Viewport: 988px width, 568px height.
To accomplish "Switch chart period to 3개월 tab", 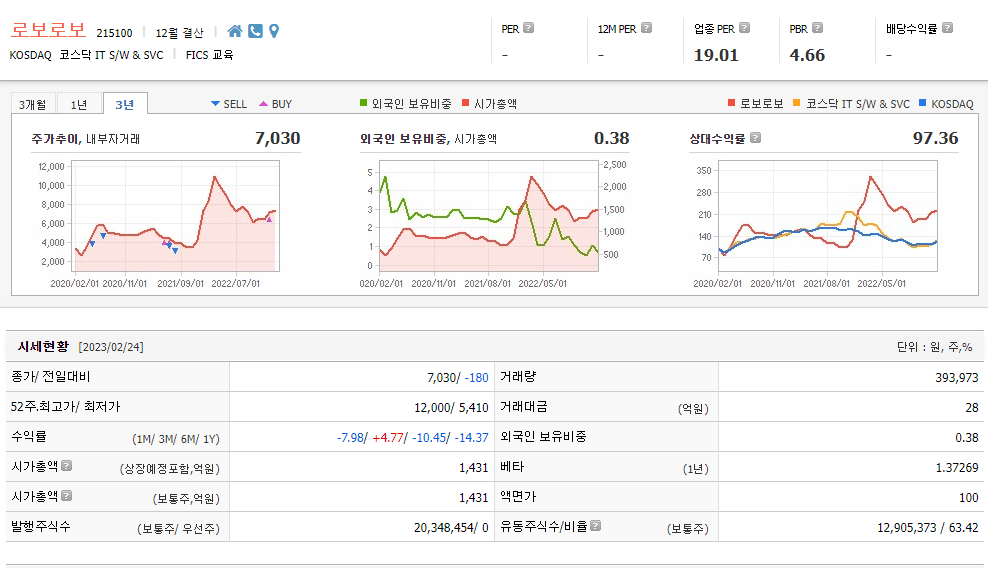I will (33, 104).
